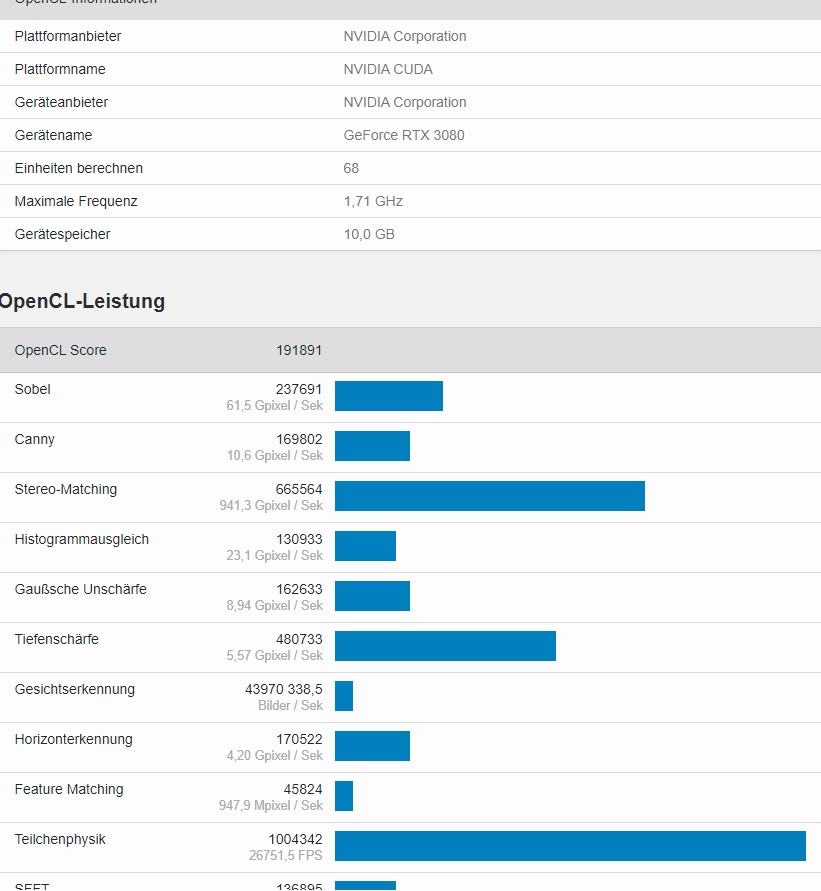Image resolution: width=821 pixels, height=891 pixels.
Task: Select Teilchenphysik score 1004342
Action: 295,839
